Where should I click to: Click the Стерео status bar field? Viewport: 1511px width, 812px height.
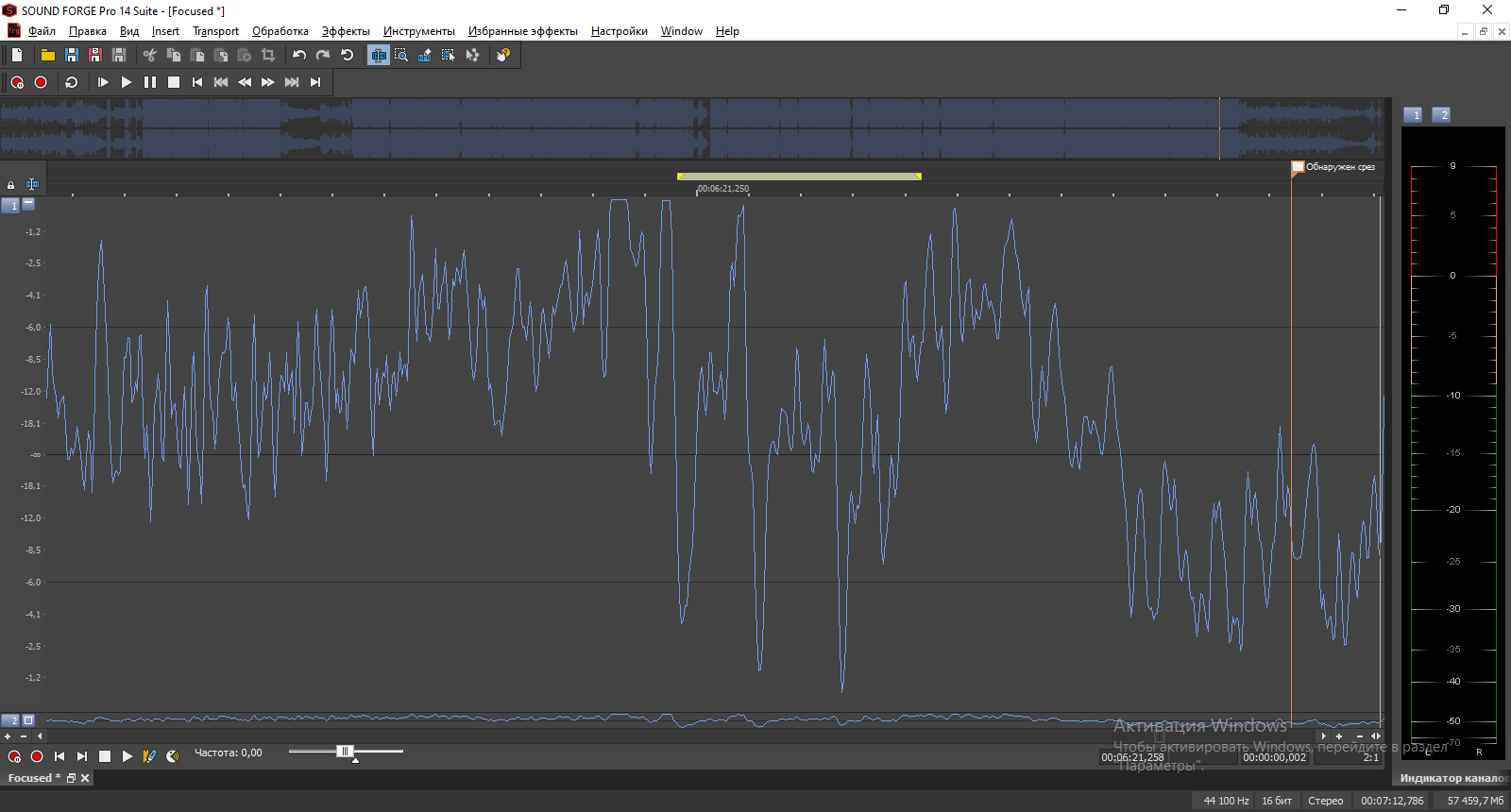tap(1325, 801)
